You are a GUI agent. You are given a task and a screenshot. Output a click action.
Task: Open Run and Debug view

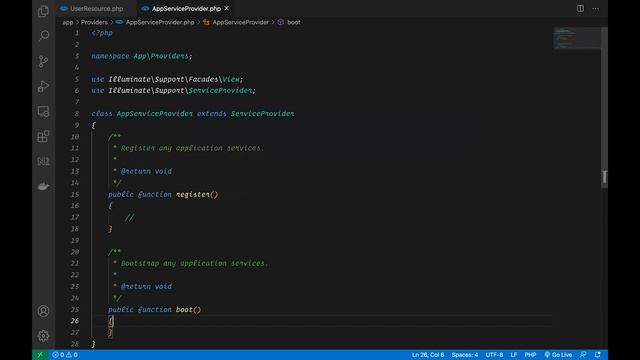point(43,86)
